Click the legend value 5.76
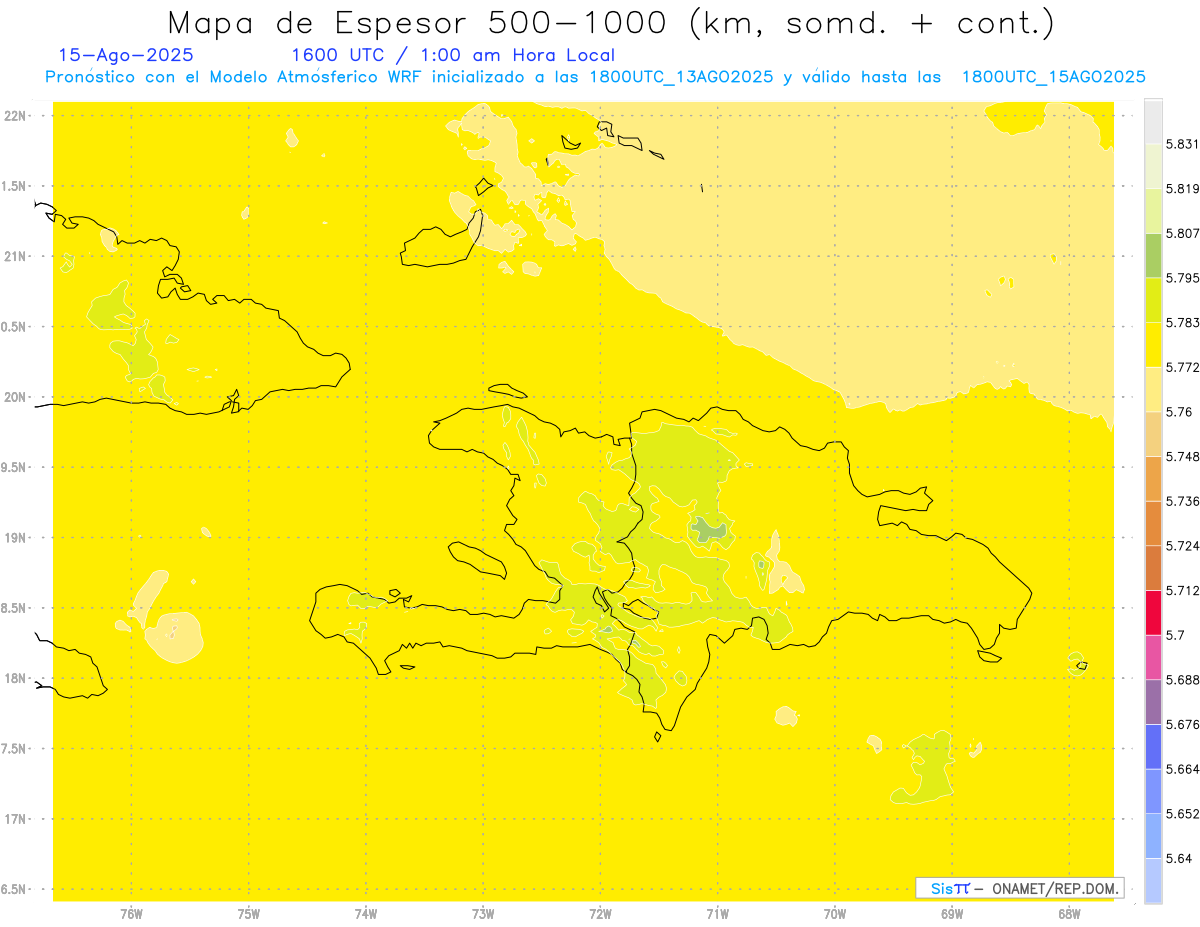The width and height of the screenshot is (1200, 927). pos(1179,412)
